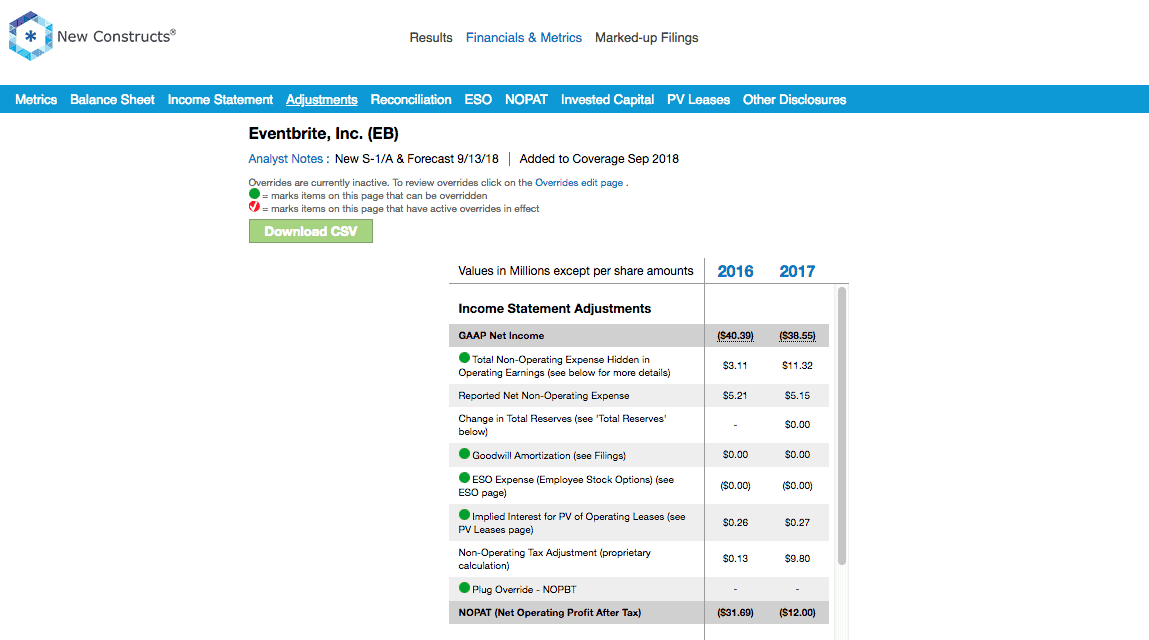
Task: Click the 2017 column header
Action: (797, 271)
